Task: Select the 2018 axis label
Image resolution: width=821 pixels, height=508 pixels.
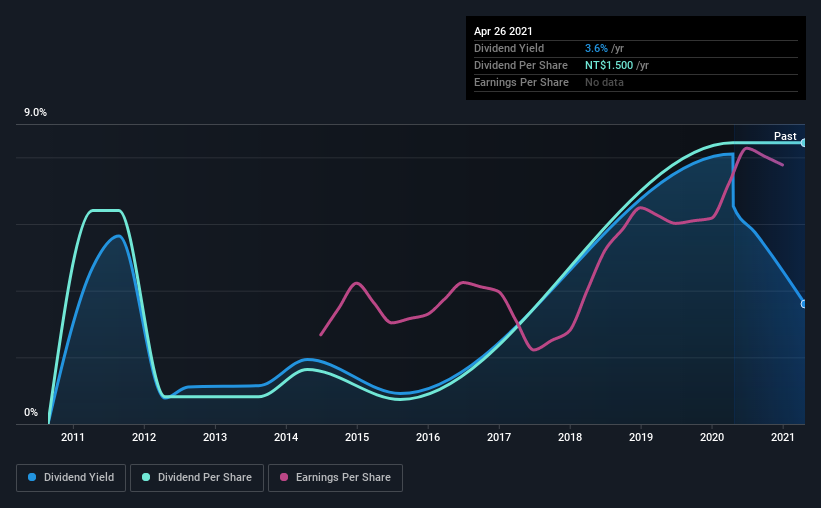Action: (570, 437)
